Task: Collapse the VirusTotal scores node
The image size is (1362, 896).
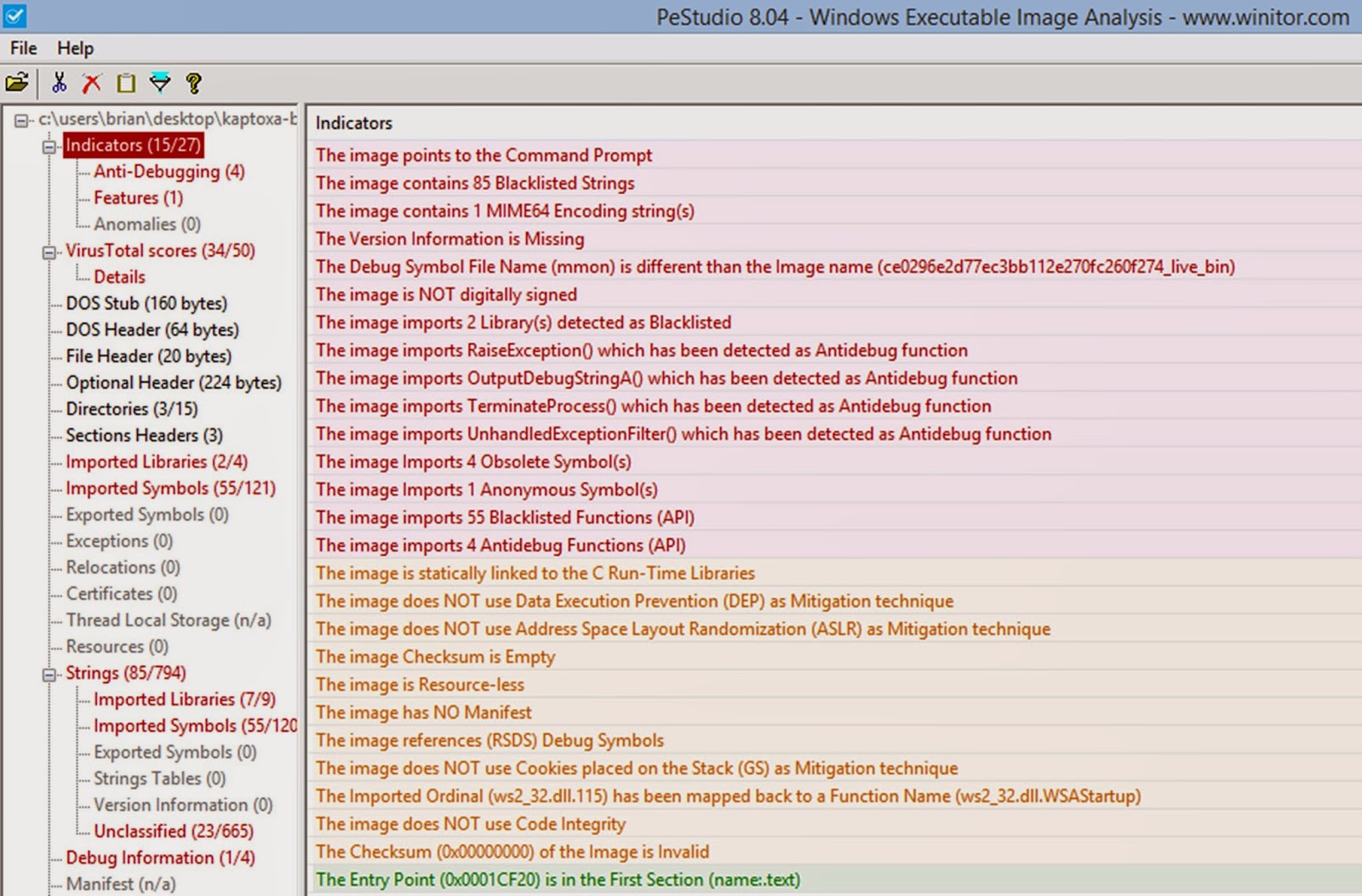Action: (x=49, y=251)
